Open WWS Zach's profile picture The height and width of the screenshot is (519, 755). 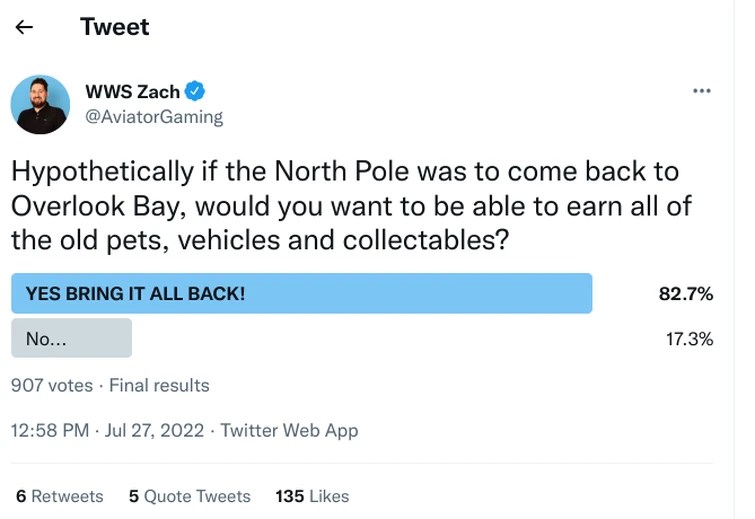click(x=40, y=104)
